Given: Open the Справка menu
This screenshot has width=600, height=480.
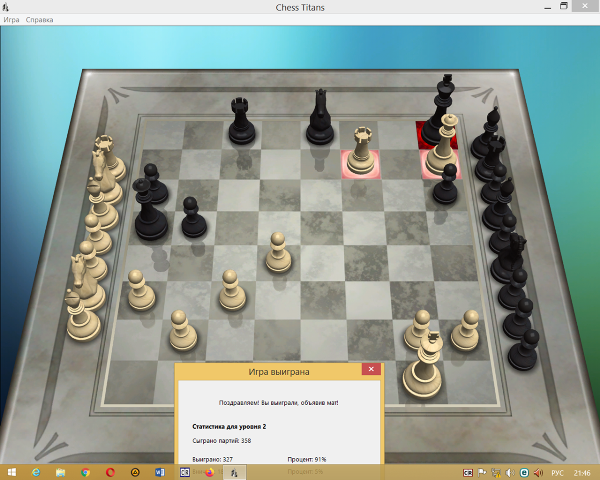Looking at the screenshot, I should pos(40,20).
